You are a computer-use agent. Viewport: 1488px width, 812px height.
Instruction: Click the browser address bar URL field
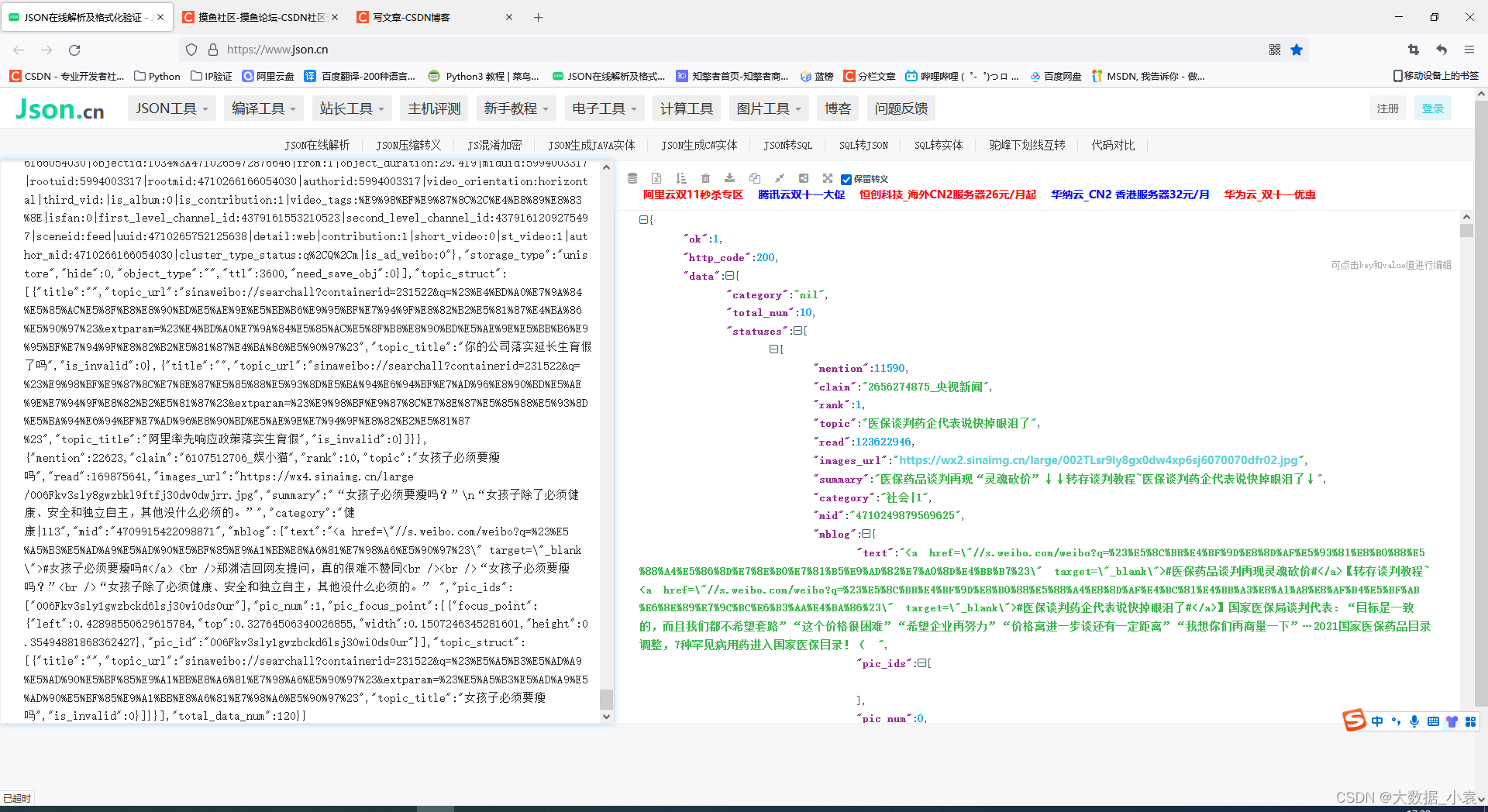point(721,50)
